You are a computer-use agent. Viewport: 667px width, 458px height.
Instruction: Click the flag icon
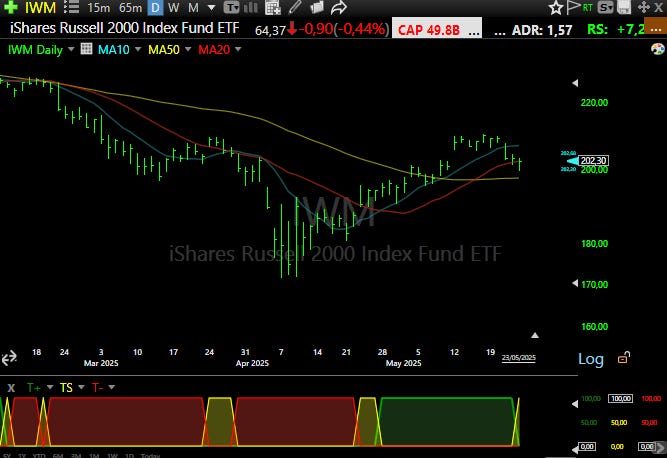coord(573,7)
